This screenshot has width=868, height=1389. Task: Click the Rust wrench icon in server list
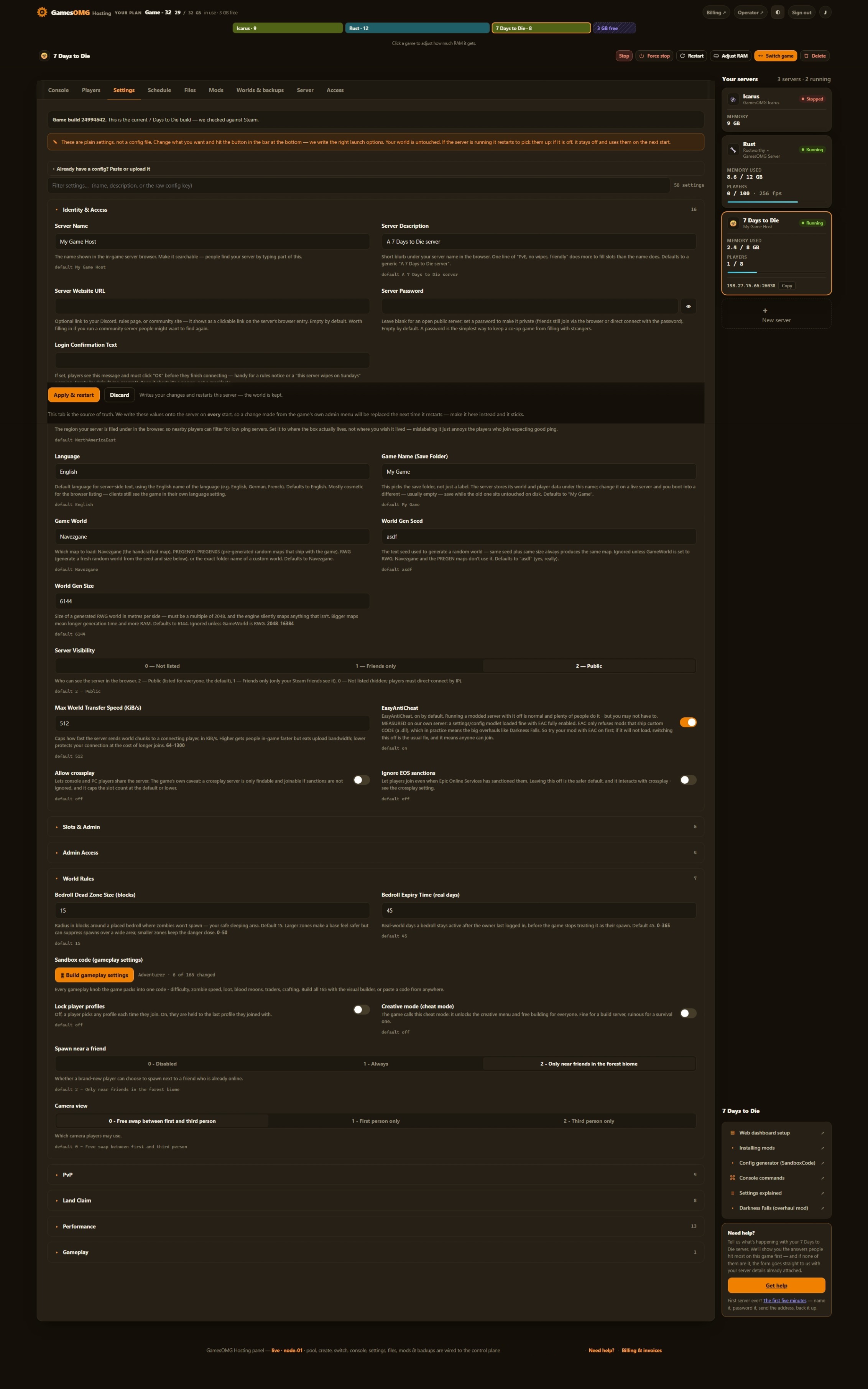[733, 149]
